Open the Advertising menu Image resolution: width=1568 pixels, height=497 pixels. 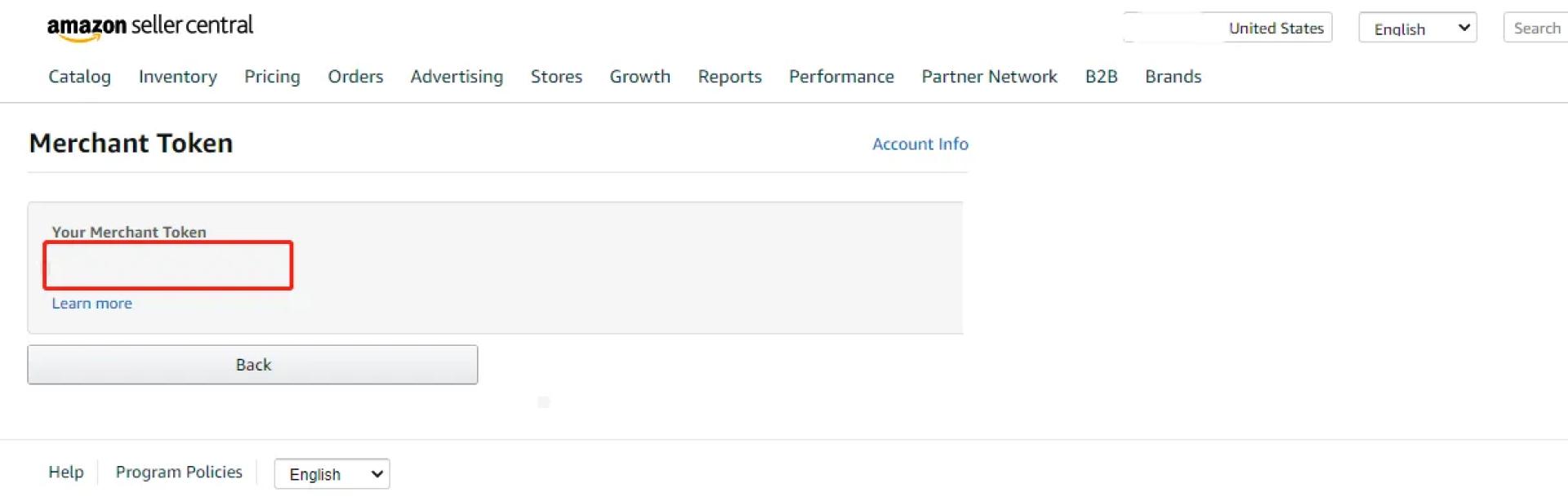point(457,77)
